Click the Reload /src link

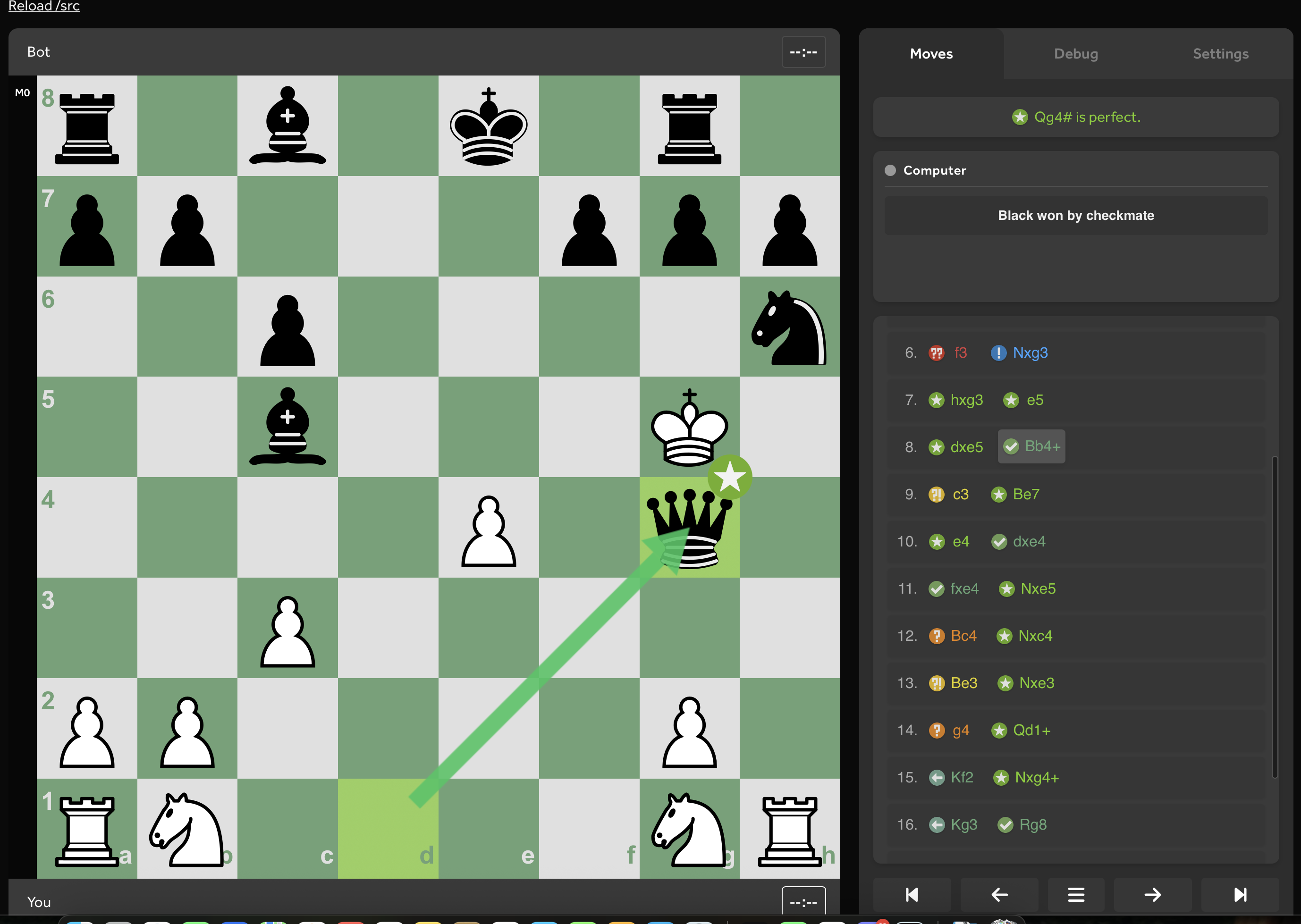(44, 6)
